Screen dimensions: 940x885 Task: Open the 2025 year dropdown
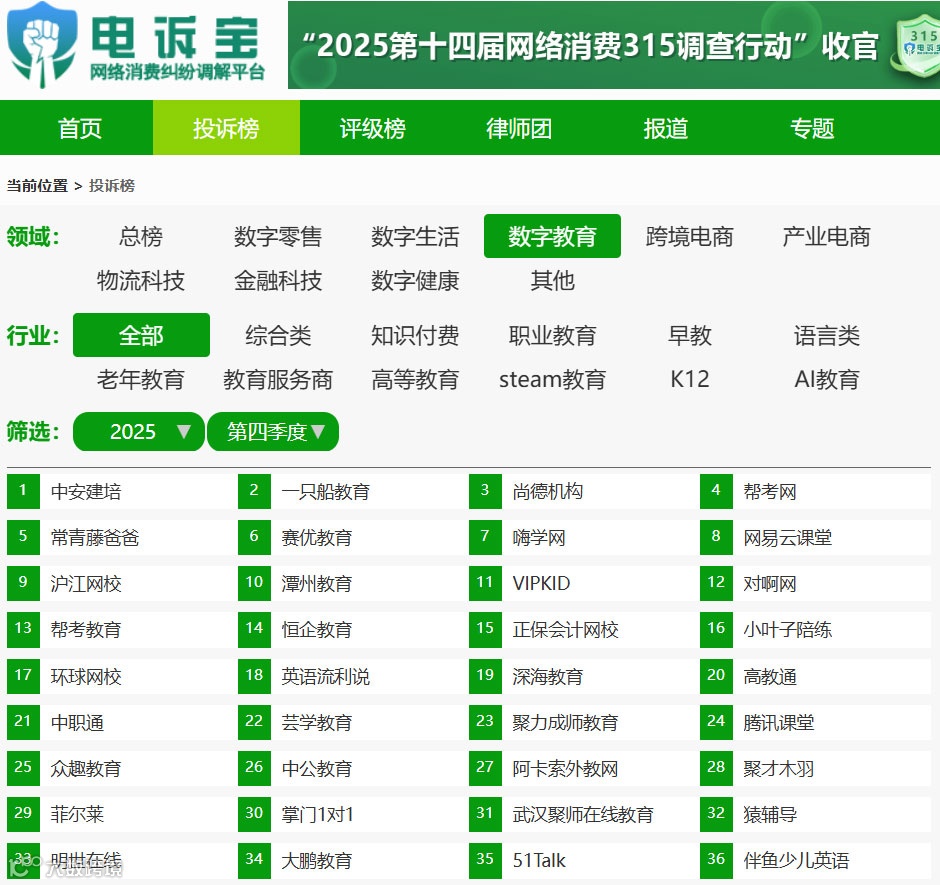(x=138, y=432)
